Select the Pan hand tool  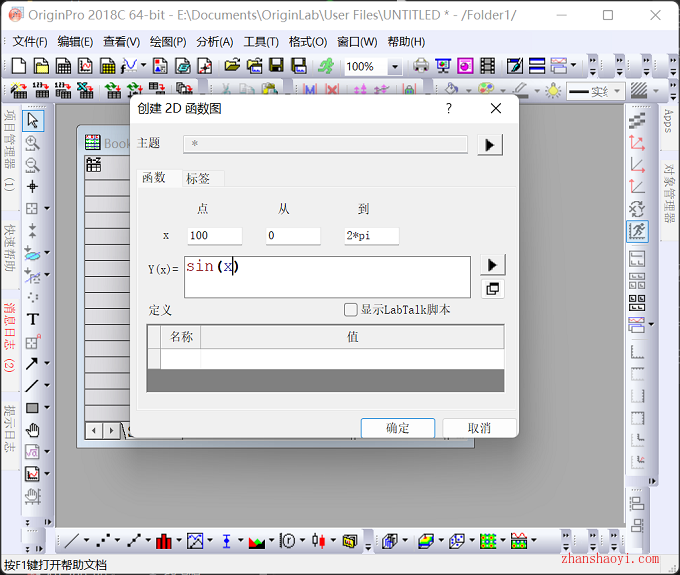pos(33,430)
